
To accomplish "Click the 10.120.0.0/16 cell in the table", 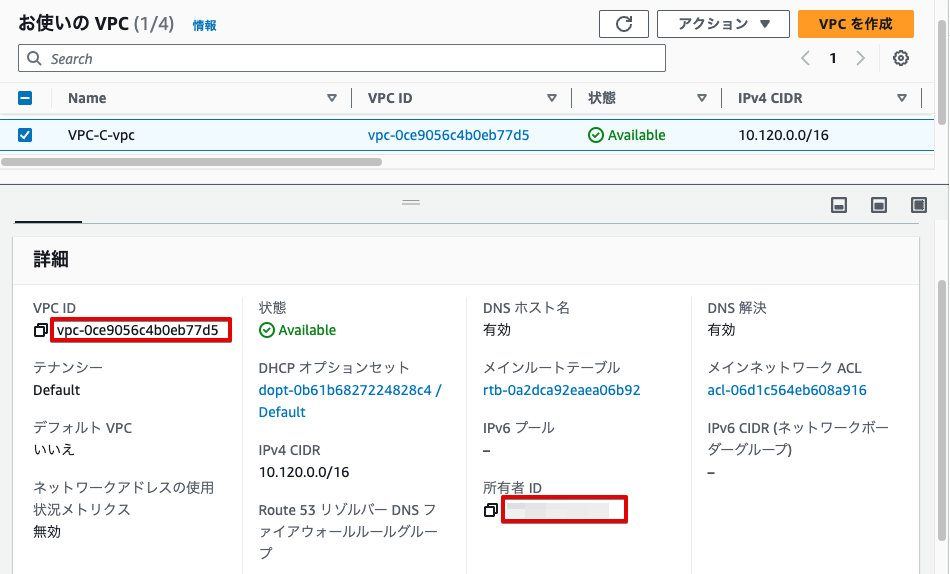I will click(783, 135).
